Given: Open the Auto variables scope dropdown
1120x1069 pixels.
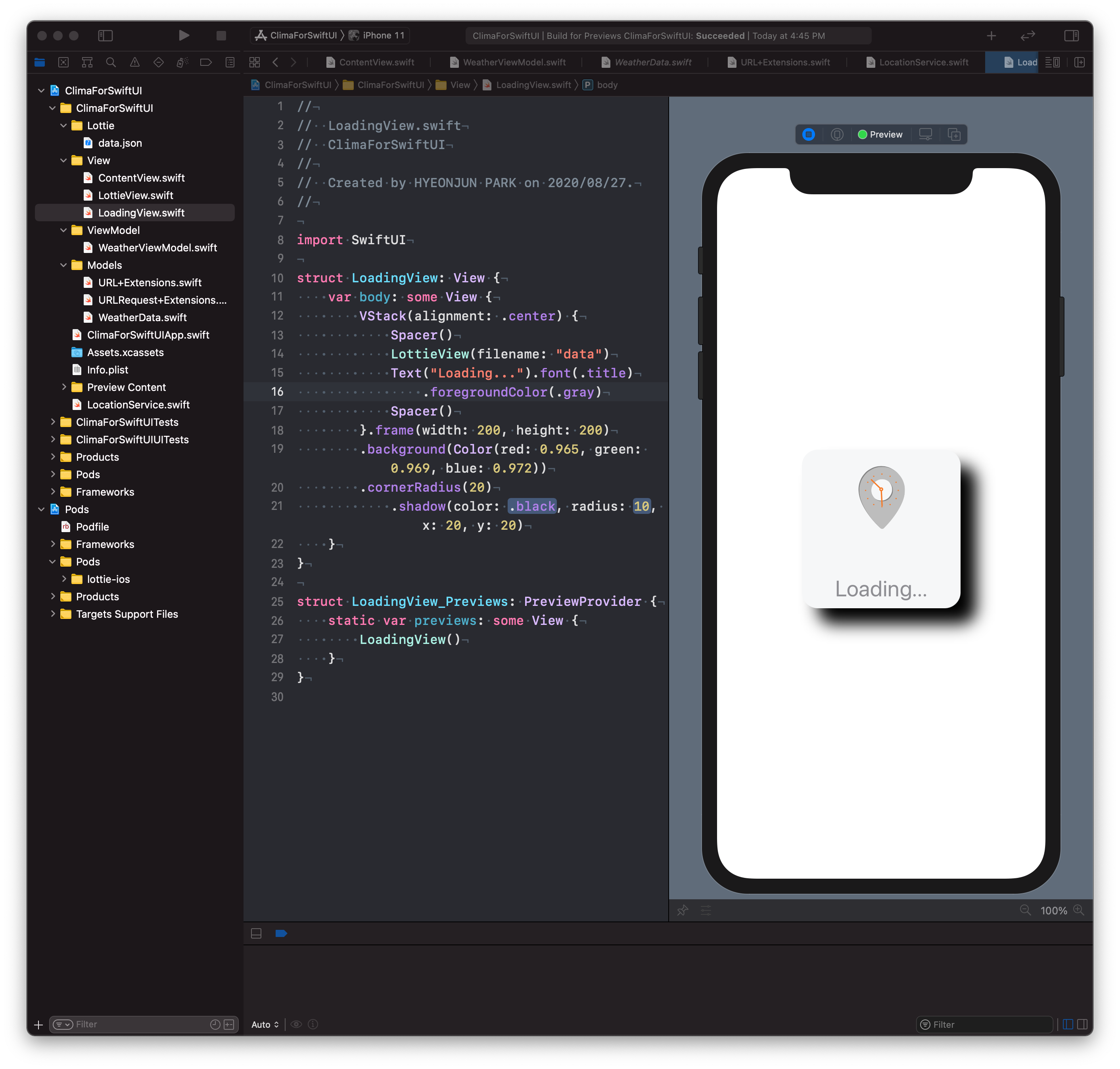Looking at the screenshot, I should point(265,1025).
